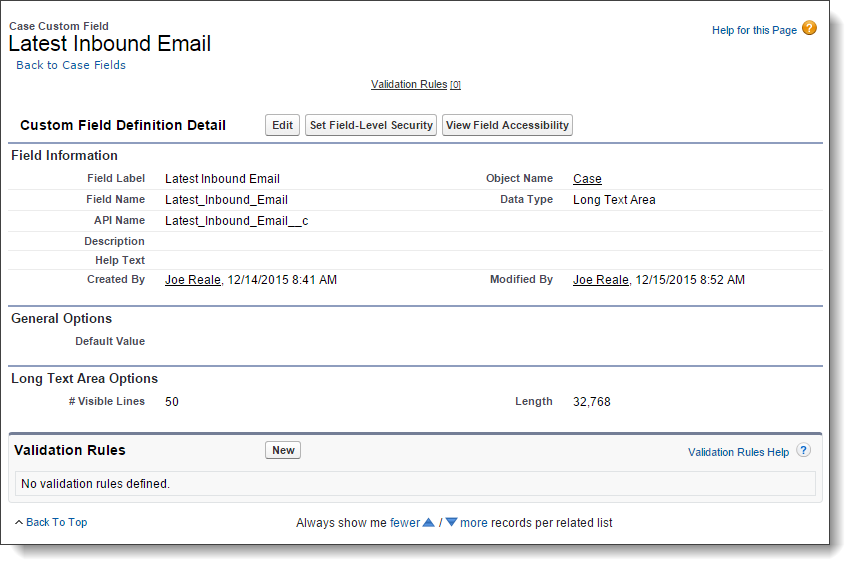The width and height of the screenshot is (855, 570).
Task: Click the Latest_Inbound_Email field name value
Action: pos(226,200)
